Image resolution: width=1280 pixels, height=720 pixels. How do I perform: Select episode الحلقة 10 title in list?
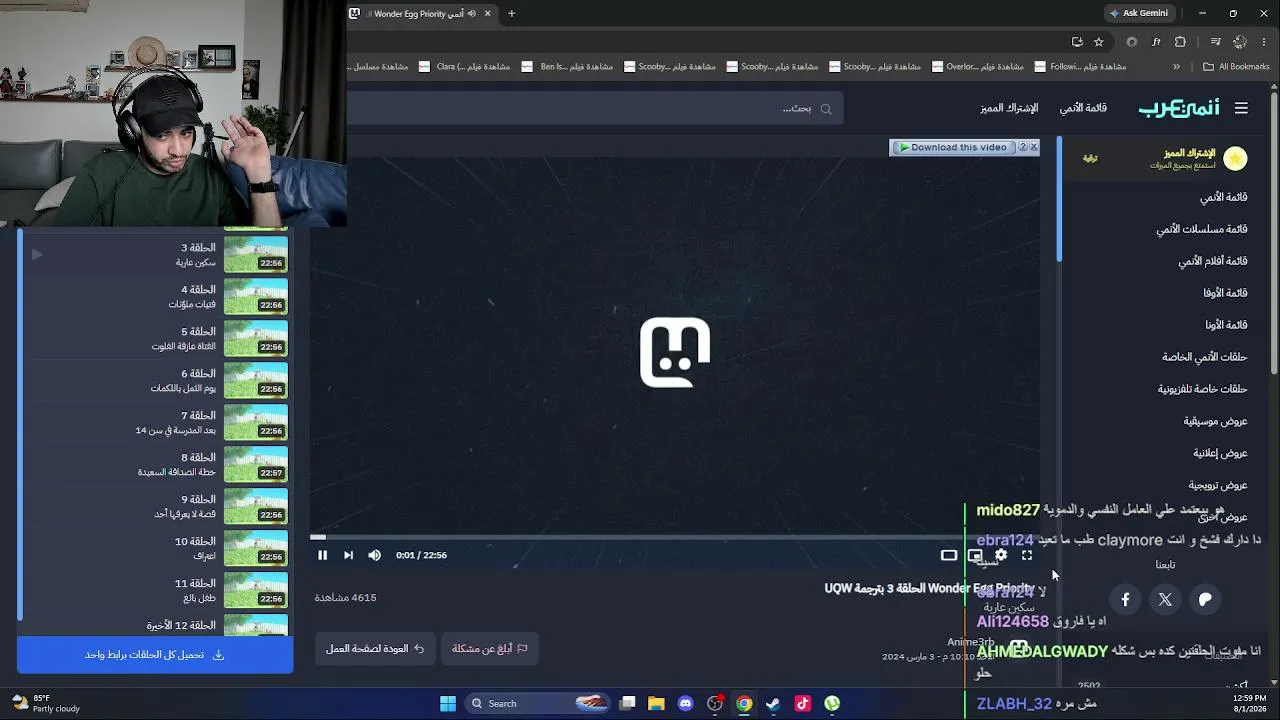[x=195, y=541]
